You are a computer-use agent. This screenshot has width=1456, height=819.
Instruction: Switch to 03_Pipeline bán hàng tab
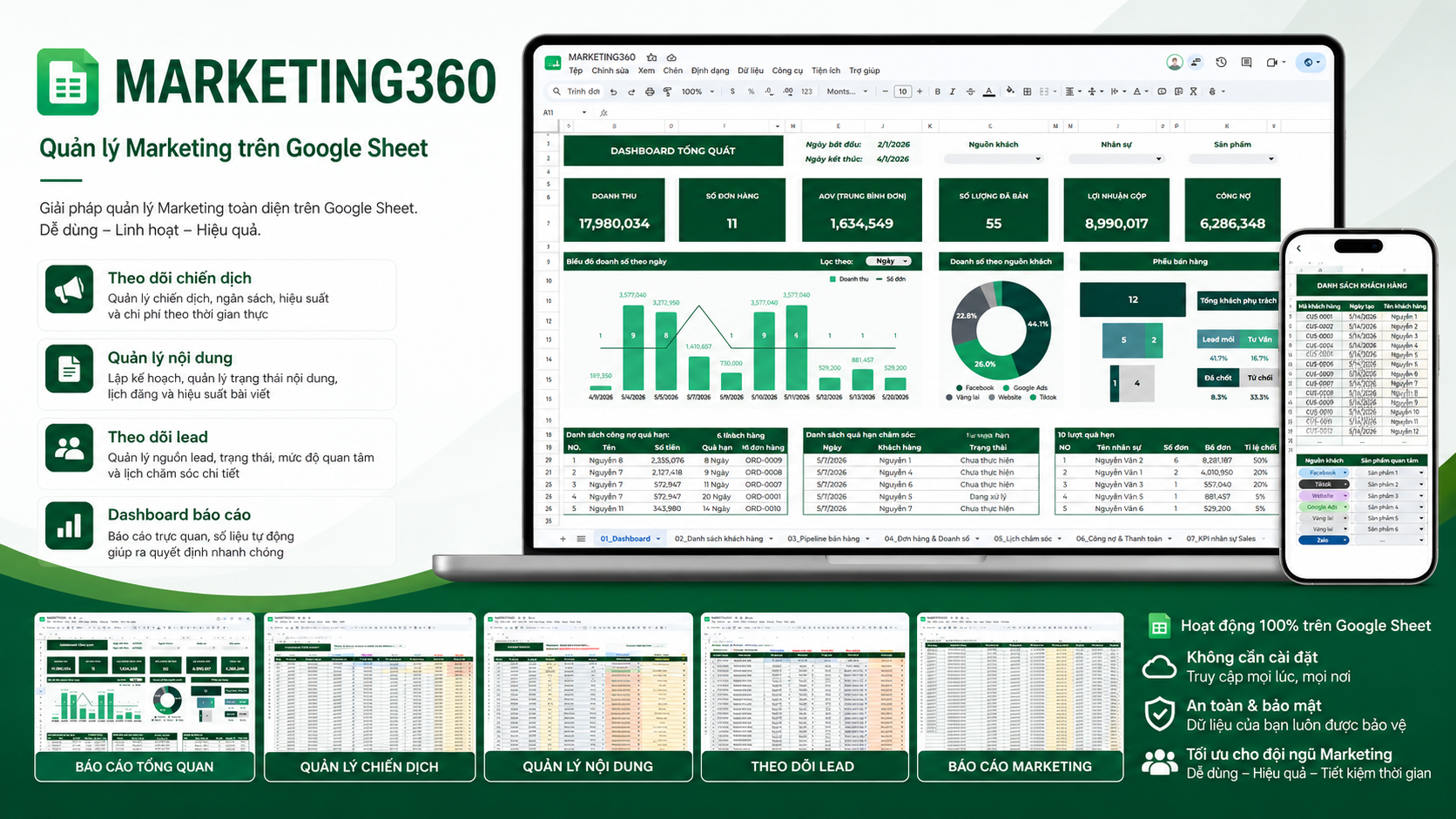(828, 539)
